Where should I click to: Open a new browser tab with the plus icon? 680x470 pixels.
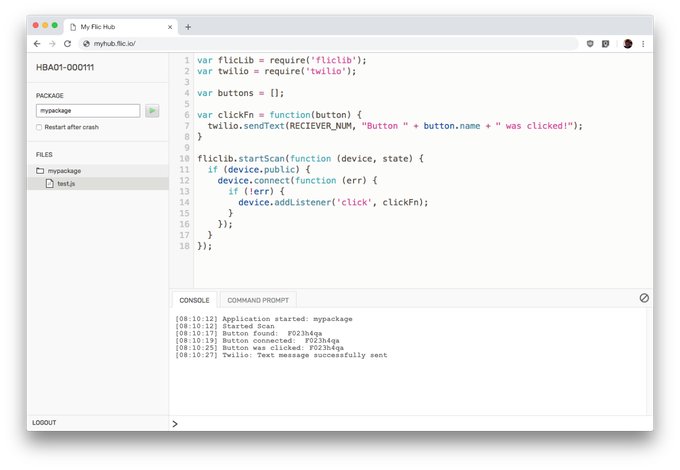pos(188,27)
